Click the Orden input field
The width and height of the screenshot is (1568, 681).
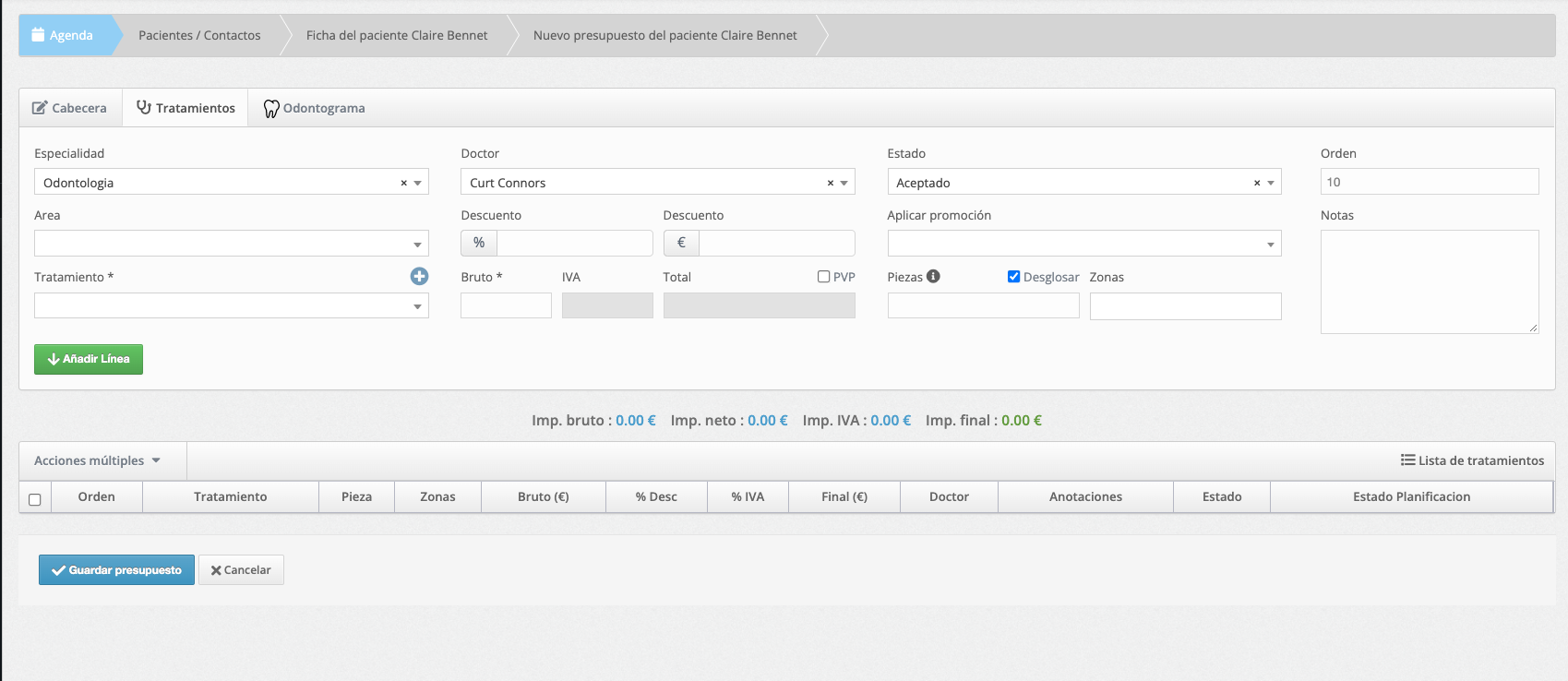(x=1430, y=182)
